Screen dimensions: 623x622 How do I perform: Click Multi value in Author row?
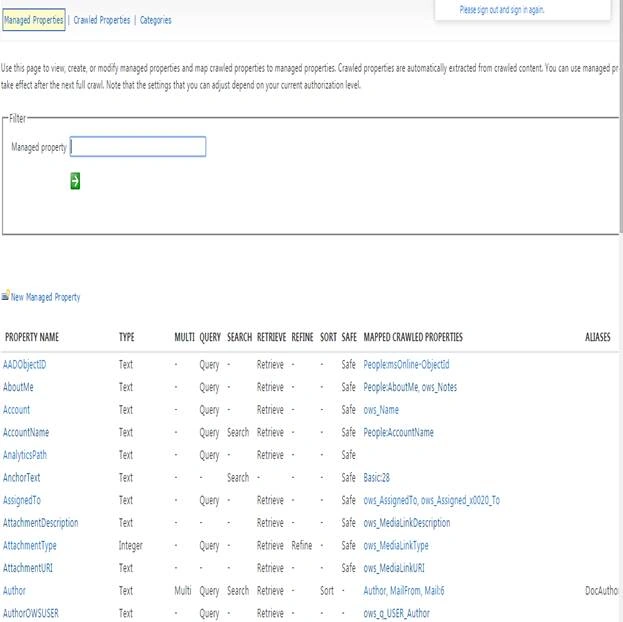point(183,591)
